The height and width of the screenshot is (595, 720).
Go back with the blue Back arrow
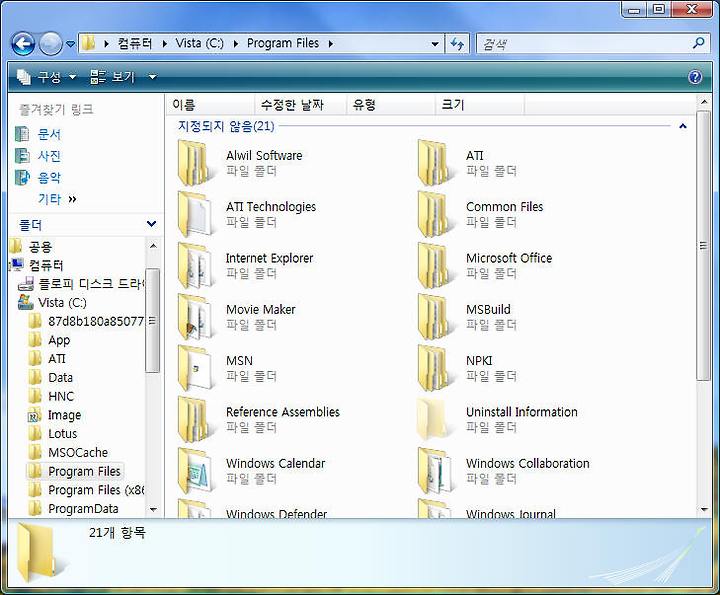[x=22, y=44]
